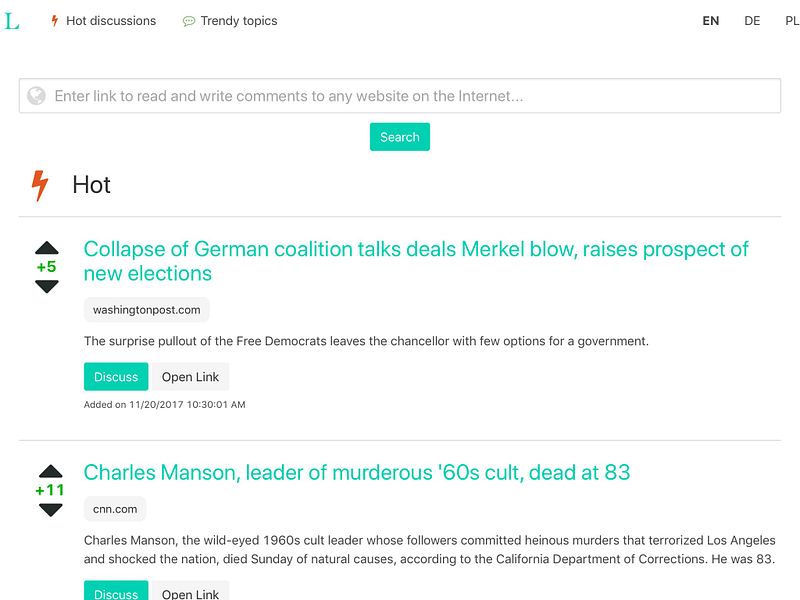Screen dimensions: 800x600
Task: Open the Charles Manson headline link
Action: tap(357, 472)
